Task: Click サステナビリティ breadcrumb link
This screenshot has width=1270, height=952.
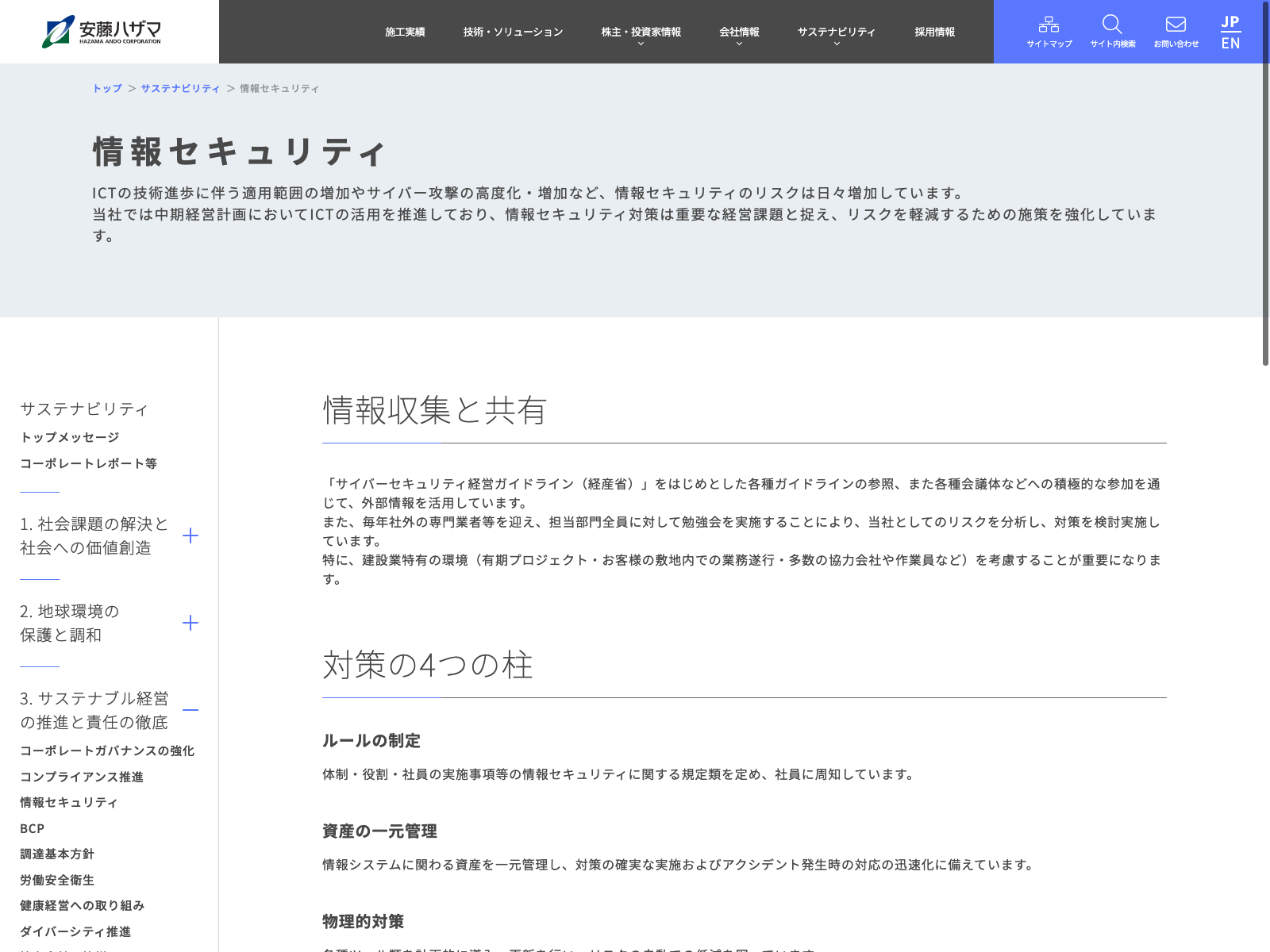Action: [180, 88]
